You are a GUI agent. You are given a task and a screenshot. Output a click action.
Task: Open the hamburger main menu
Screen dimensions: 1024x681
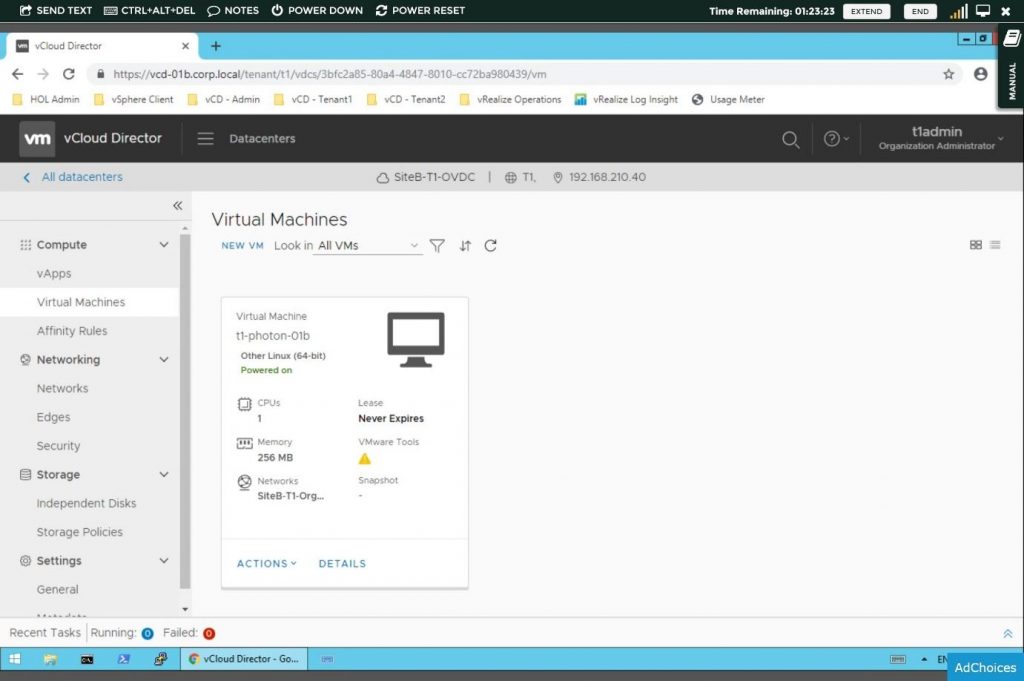pos(205,138)
